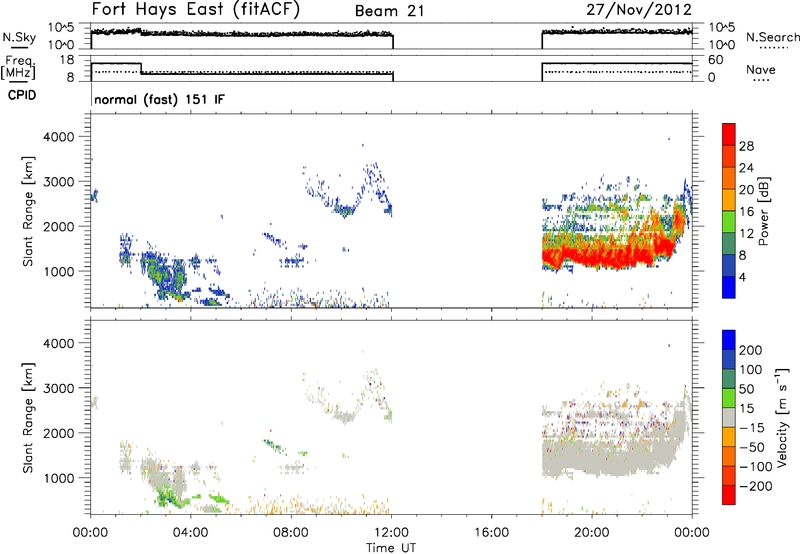Select the Beam 21 label

tap(389, 11)
